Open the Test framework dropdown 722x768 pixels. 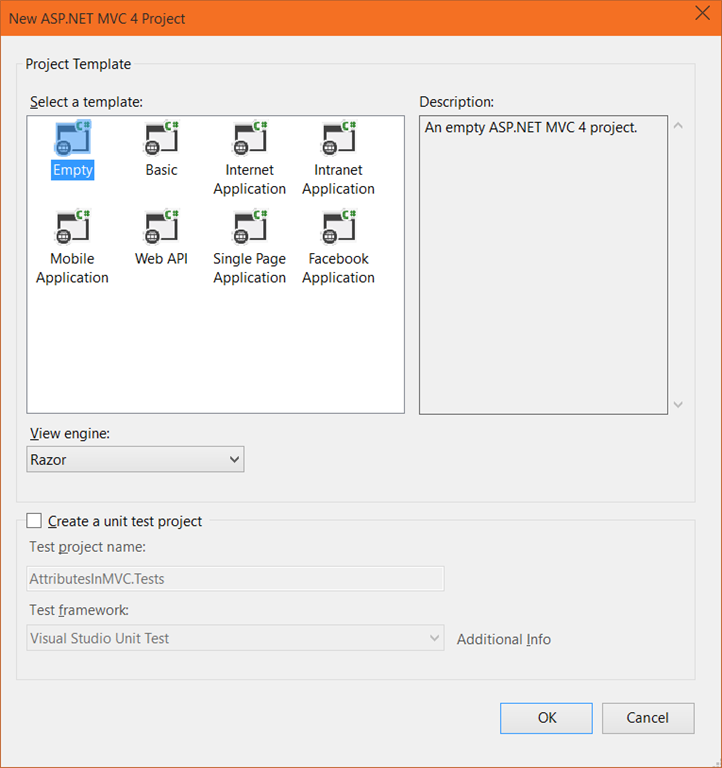235,638
